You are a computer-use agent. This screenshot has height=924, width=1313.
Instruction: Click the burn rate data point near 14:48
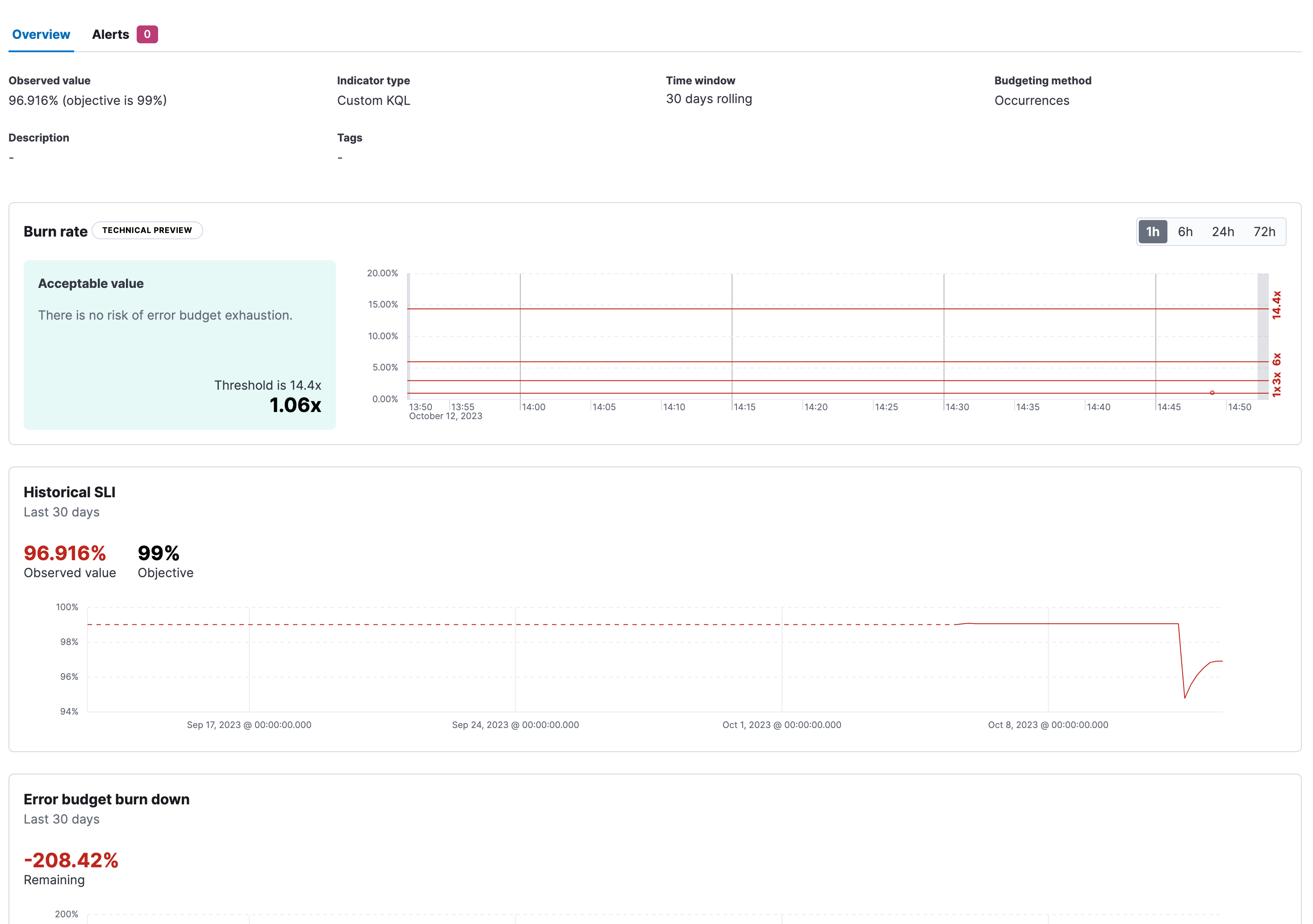1212,392
